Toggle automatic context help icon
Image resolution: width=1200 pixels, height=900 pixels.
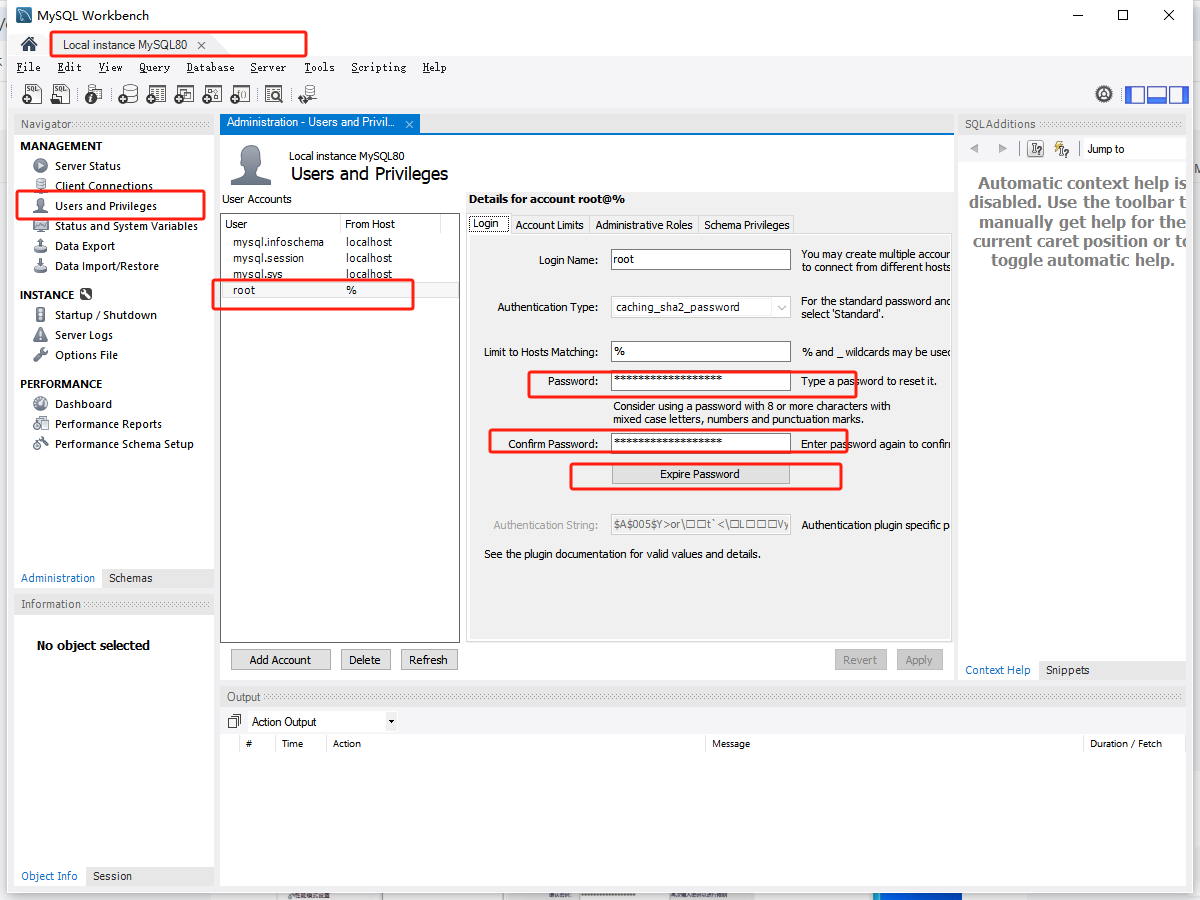(x=1036, y=149)
